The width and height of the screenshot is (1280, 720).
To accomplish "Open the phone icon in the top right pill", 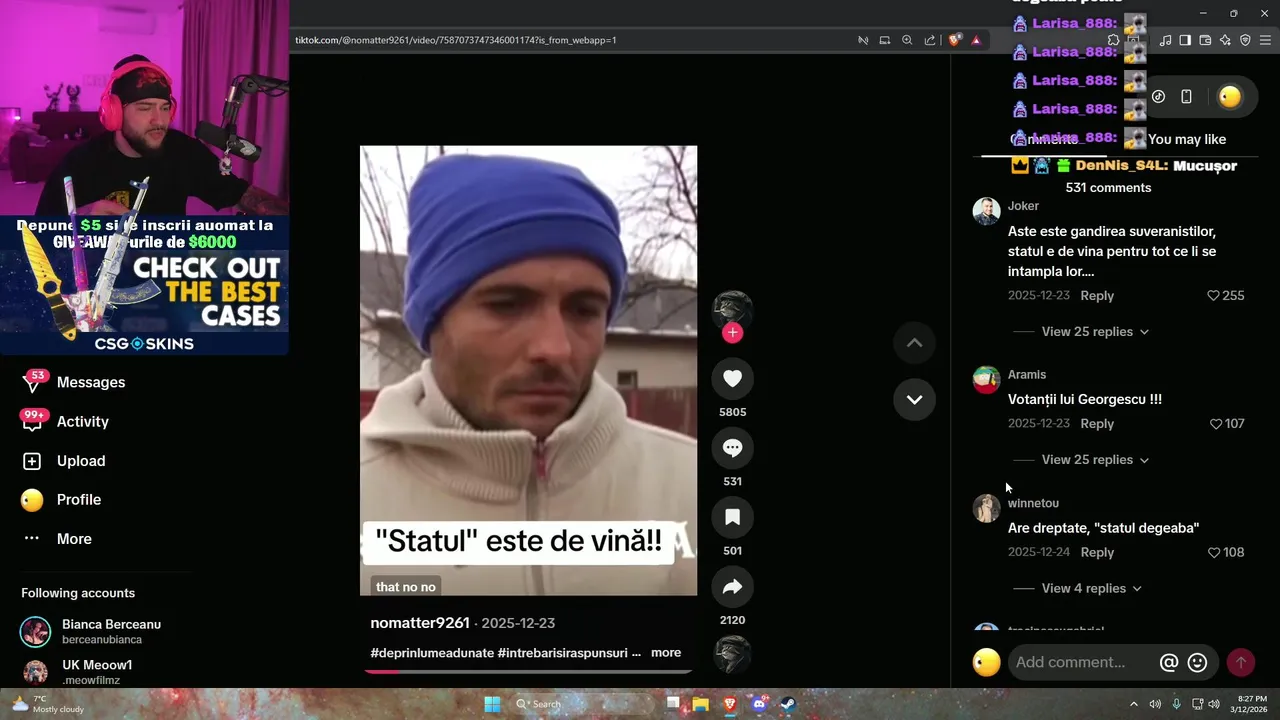I will click(1186, 97).
